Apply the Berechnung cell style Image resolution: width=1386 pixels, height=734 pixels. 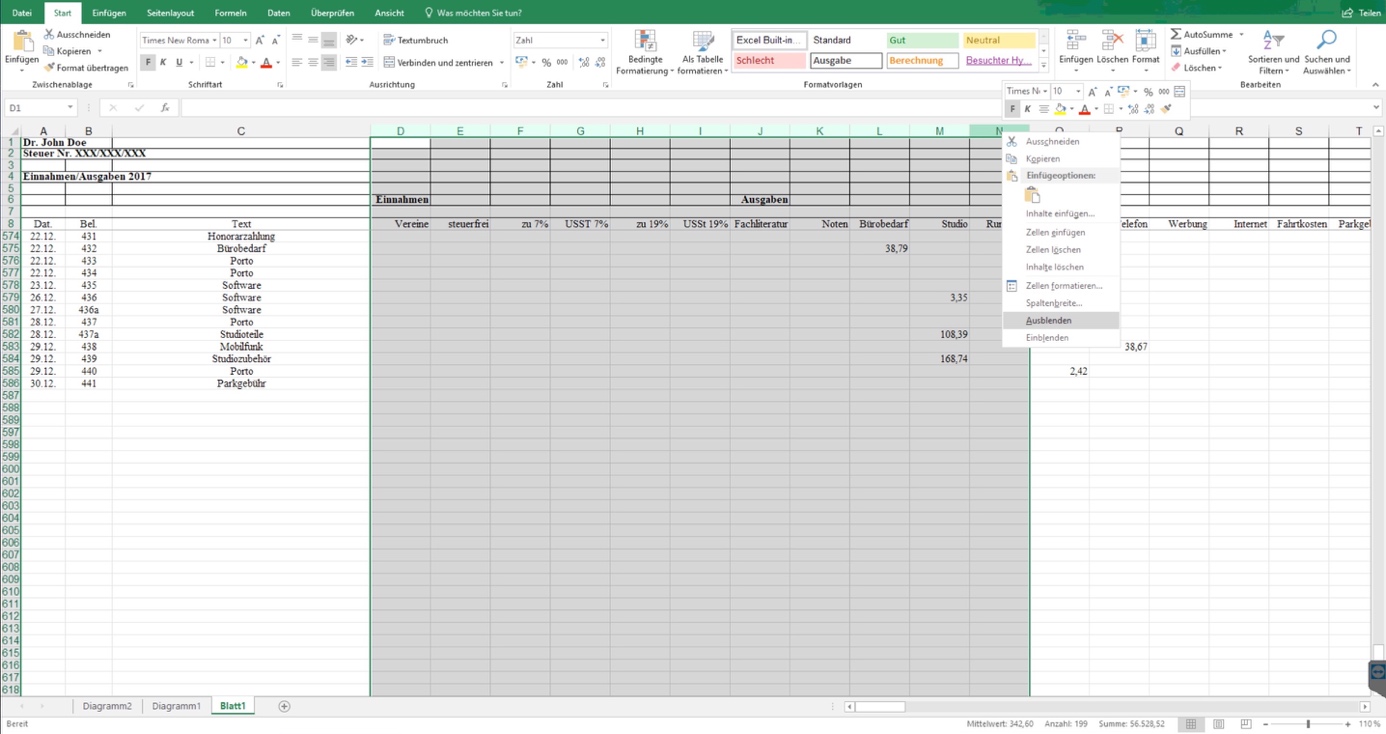(922, 60)
